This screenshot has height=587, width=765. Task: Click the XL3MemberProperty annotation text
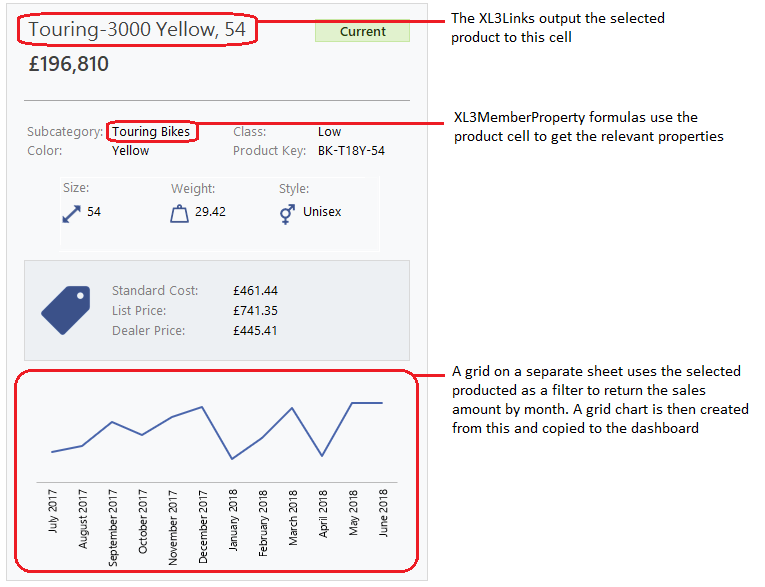click(589, 127)
